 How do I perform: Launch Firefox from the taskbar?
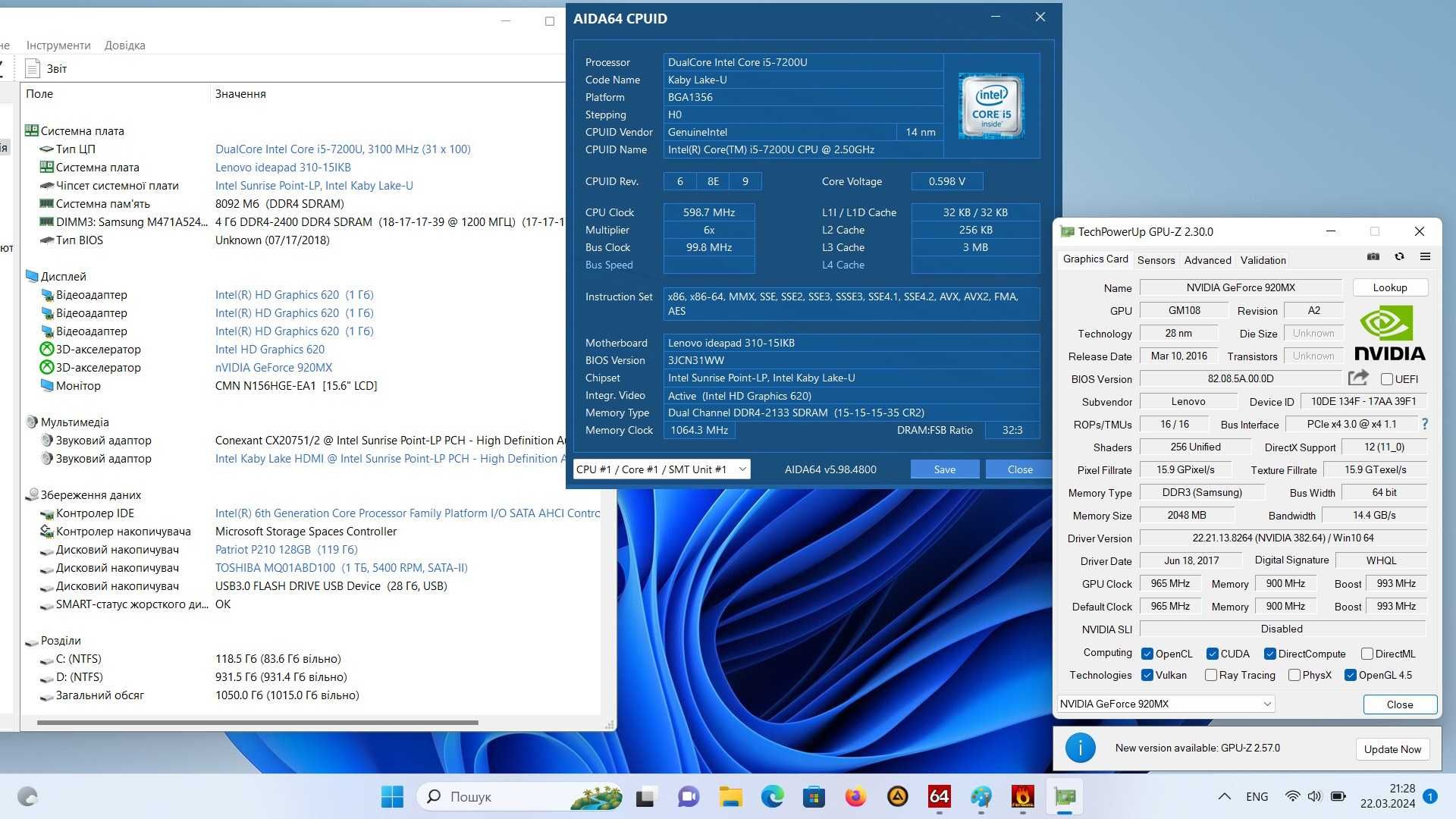[855, 796]
